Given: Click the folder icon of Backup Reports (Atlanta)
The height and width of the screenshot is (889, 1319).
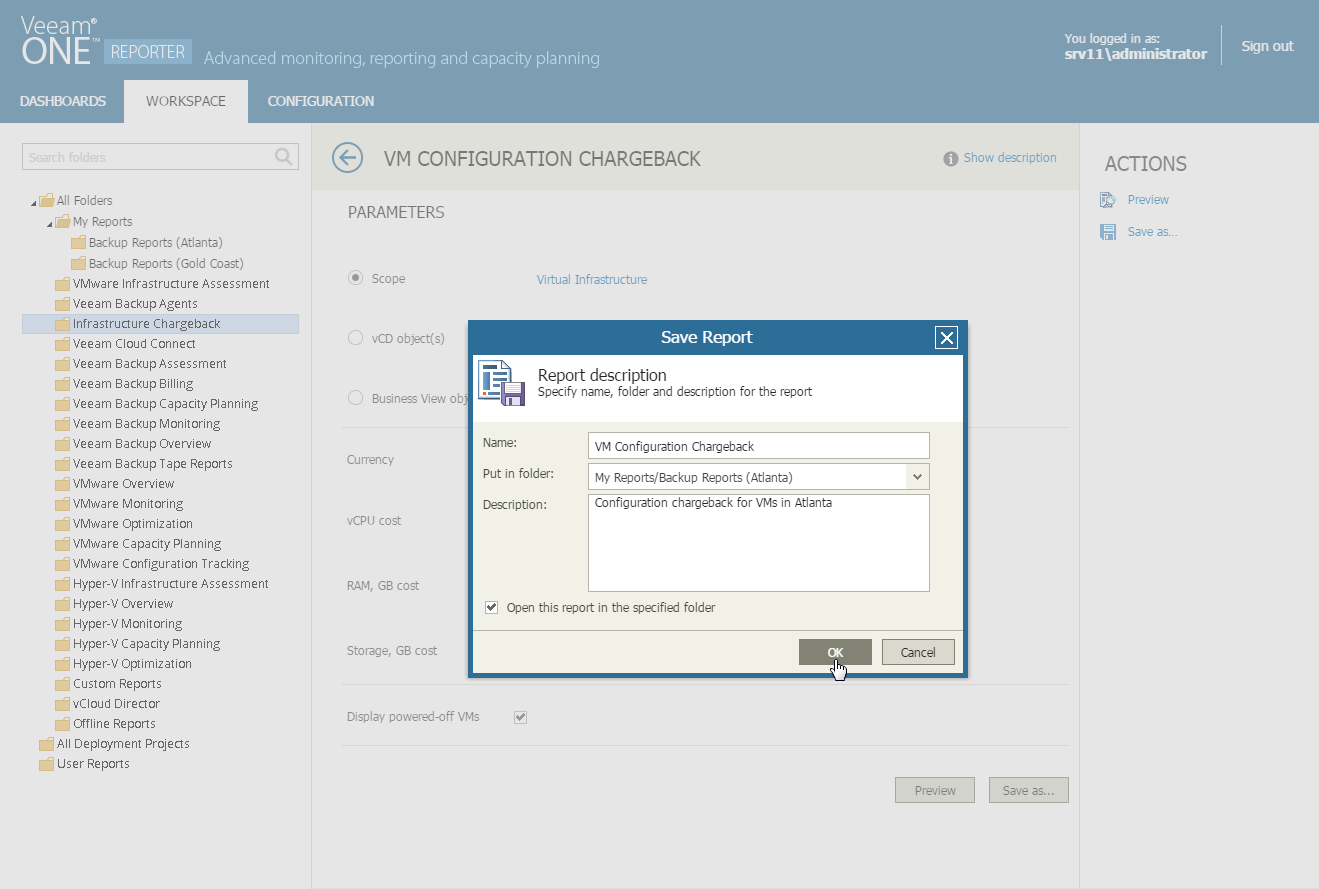Looking at the screenshot, I should point(79,243).
